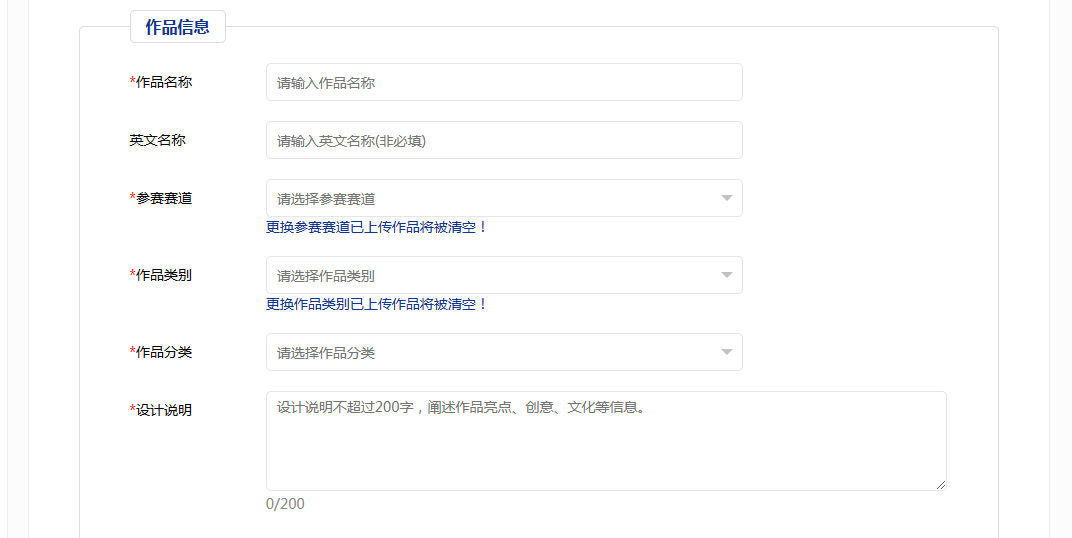The width and height of the screenshot is (1072, 538).
Task: Click the 更换作品类别 warning text
Action: coord(376,304)
